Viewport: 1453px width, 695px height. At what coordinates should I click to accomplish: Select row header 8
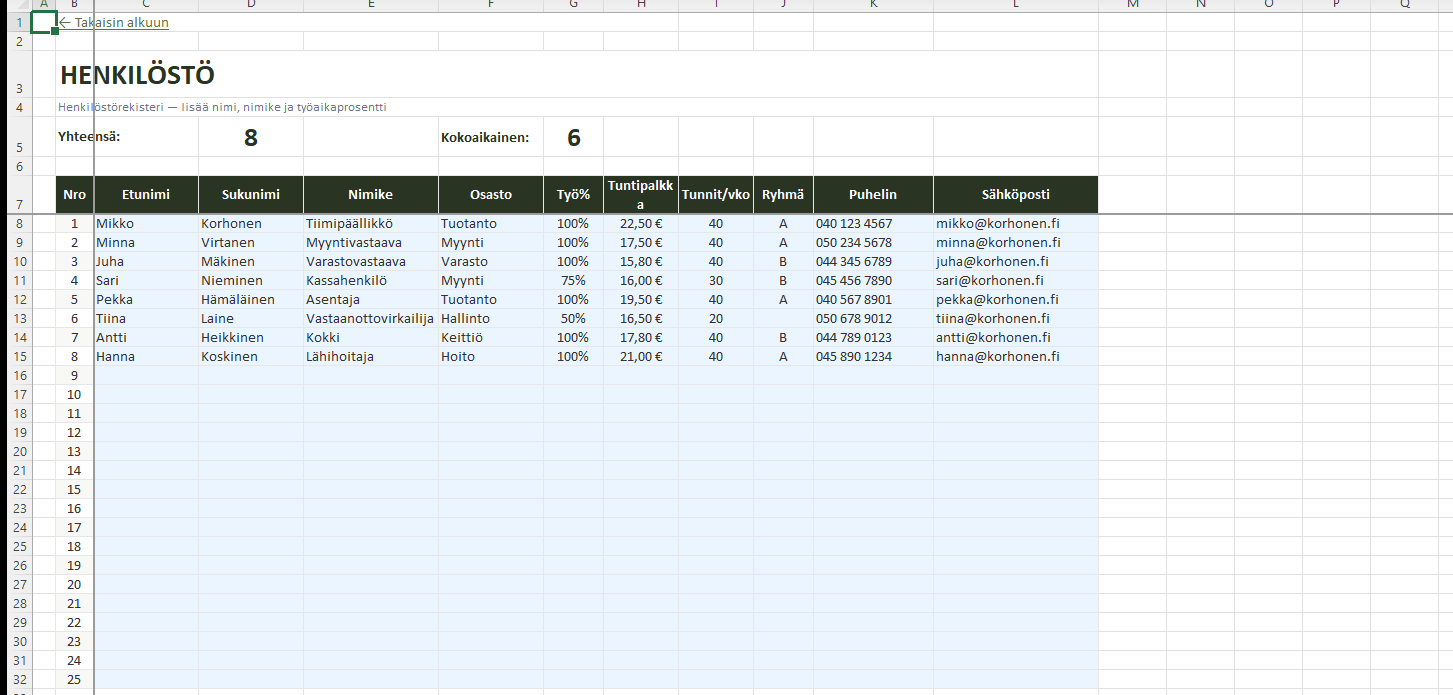18,224
